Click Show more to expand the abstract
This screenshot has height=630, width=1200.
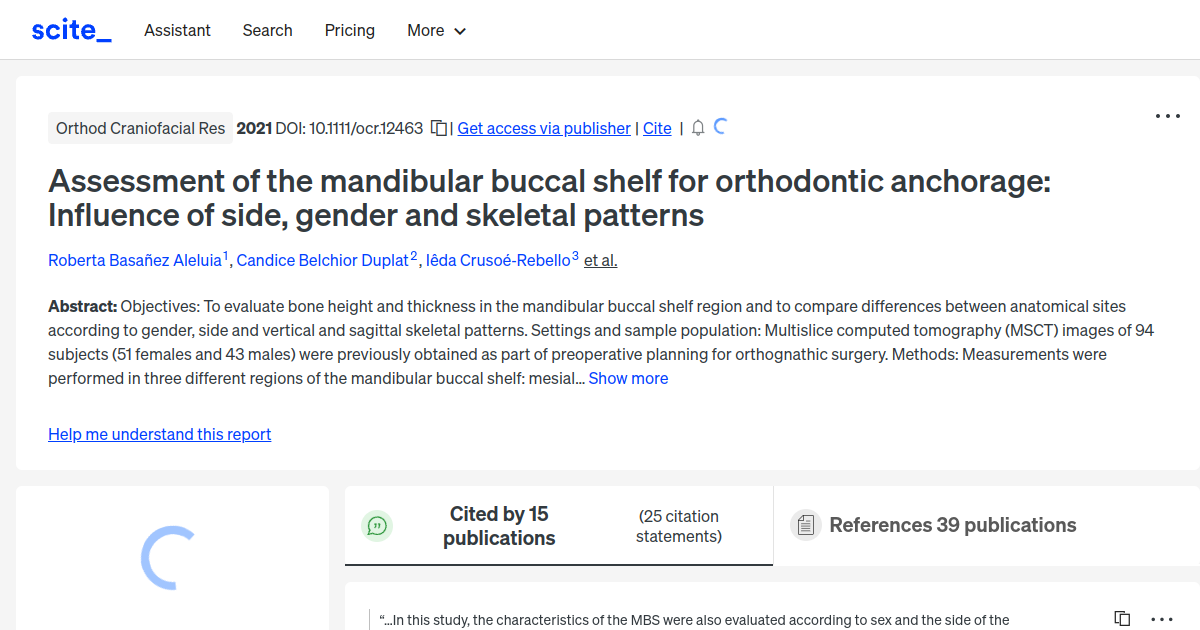click(x=628, y=378)
